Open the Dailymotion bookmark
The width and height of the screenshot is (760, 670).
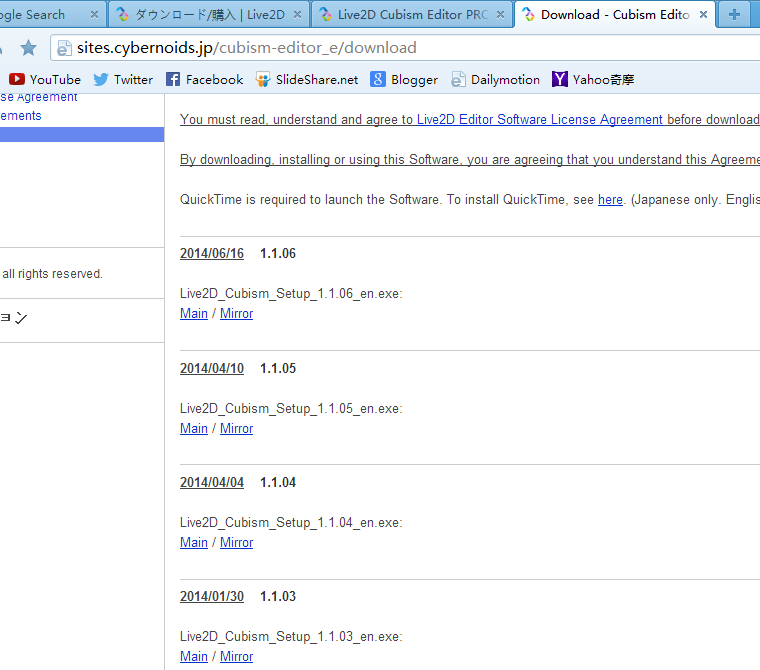click(x=495, y=80)
